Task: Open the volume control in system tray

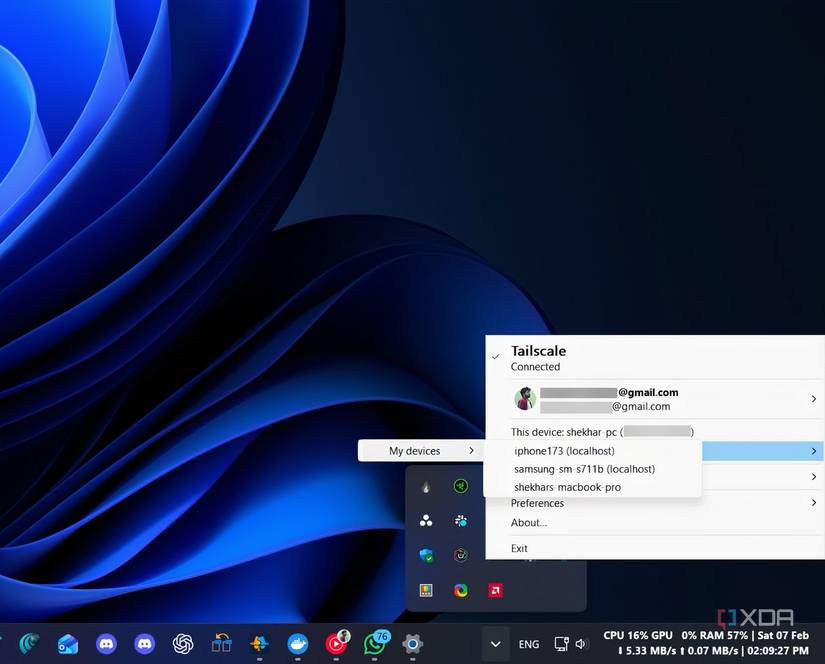Action: coord(581,644)
